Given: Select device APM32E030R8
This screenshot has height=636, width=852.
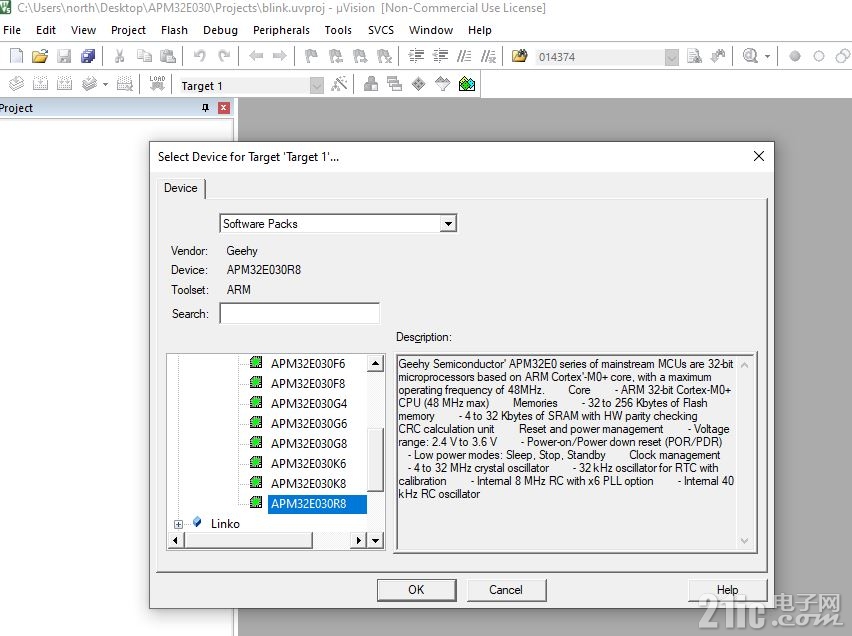Looking at the screenshot, I should [x=317, y=504].
